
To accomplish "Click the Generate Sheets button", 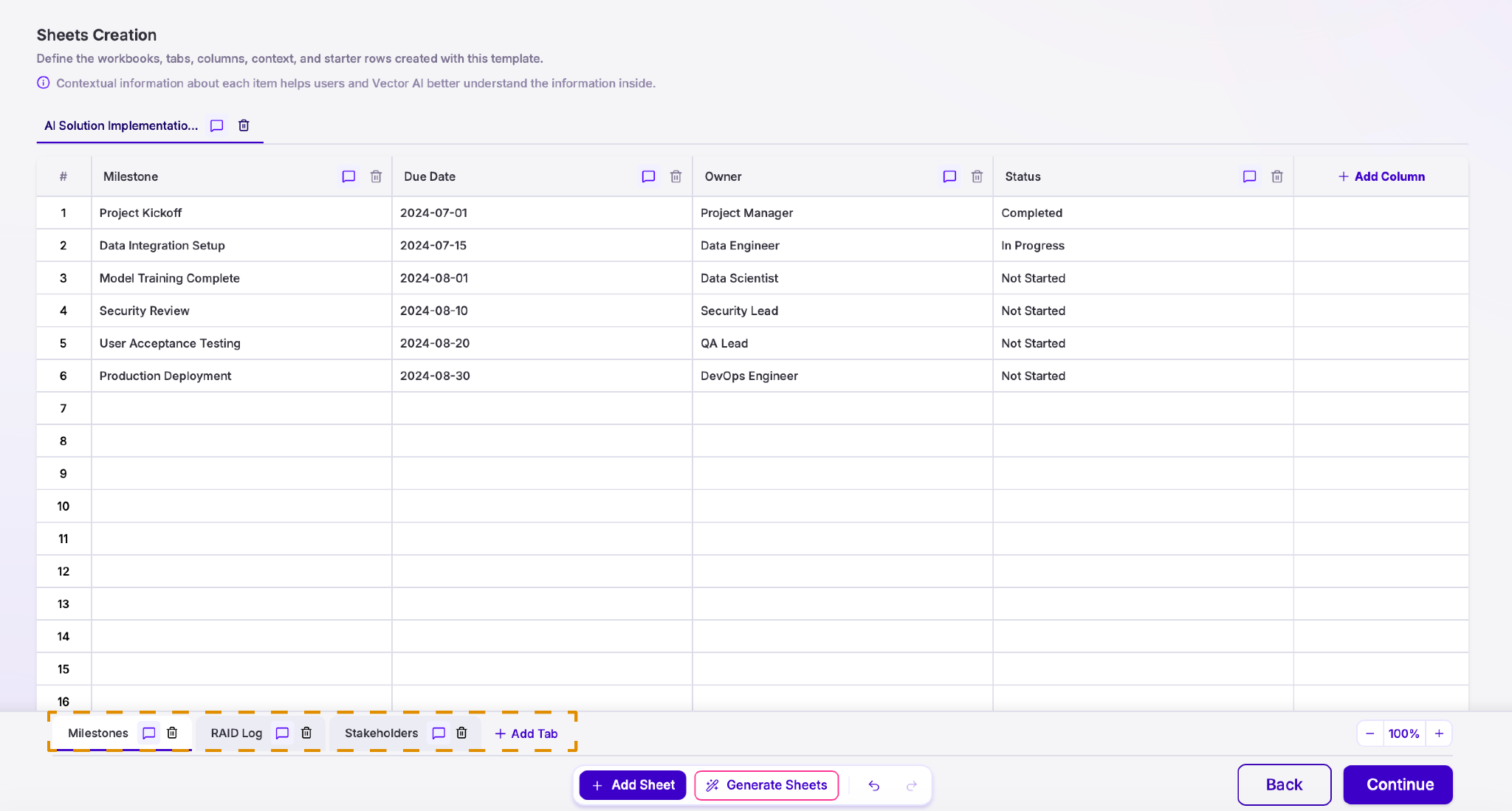I will click(x=766, y=785).
